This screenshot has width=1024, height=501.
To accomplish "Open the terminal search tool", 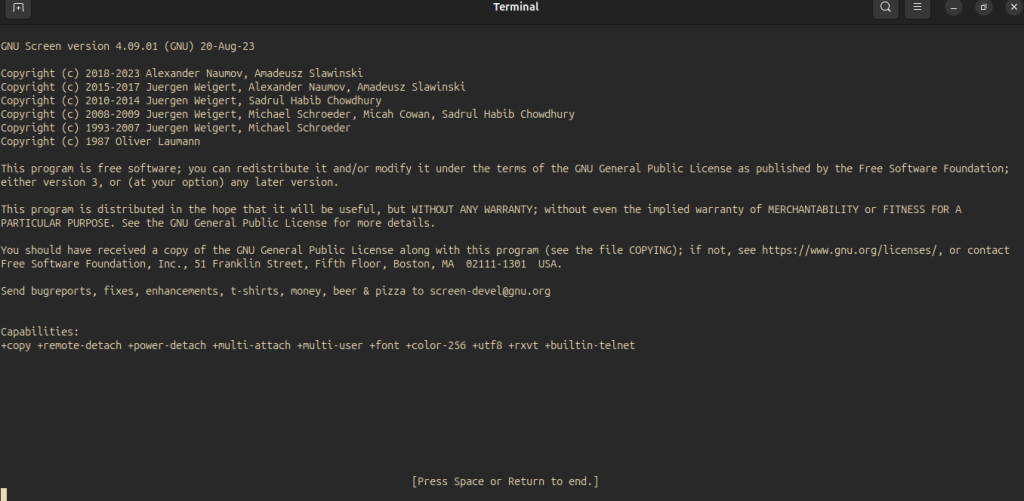I will pyautogui.click(x=886, y=7).
